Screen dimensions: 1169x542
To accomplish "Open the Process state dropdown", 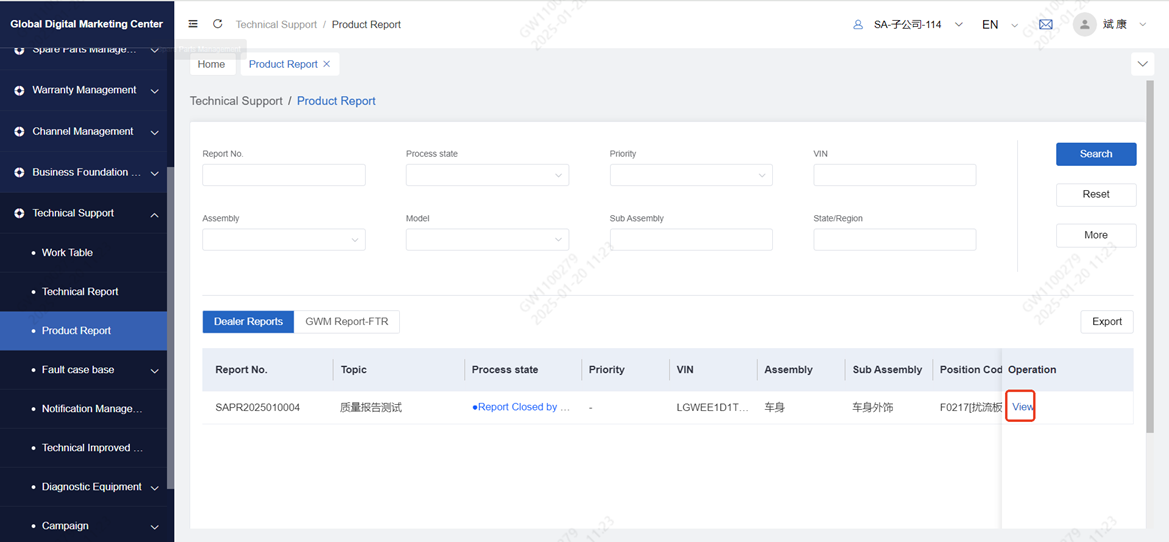I will pyautogui.click(x=487, y=175).
